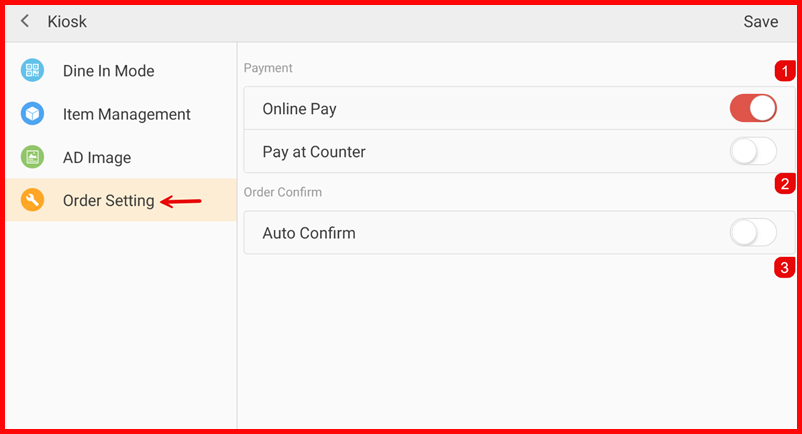Click the green picture AD Image icon
802x434 pixels.
(x=33, y=157)
